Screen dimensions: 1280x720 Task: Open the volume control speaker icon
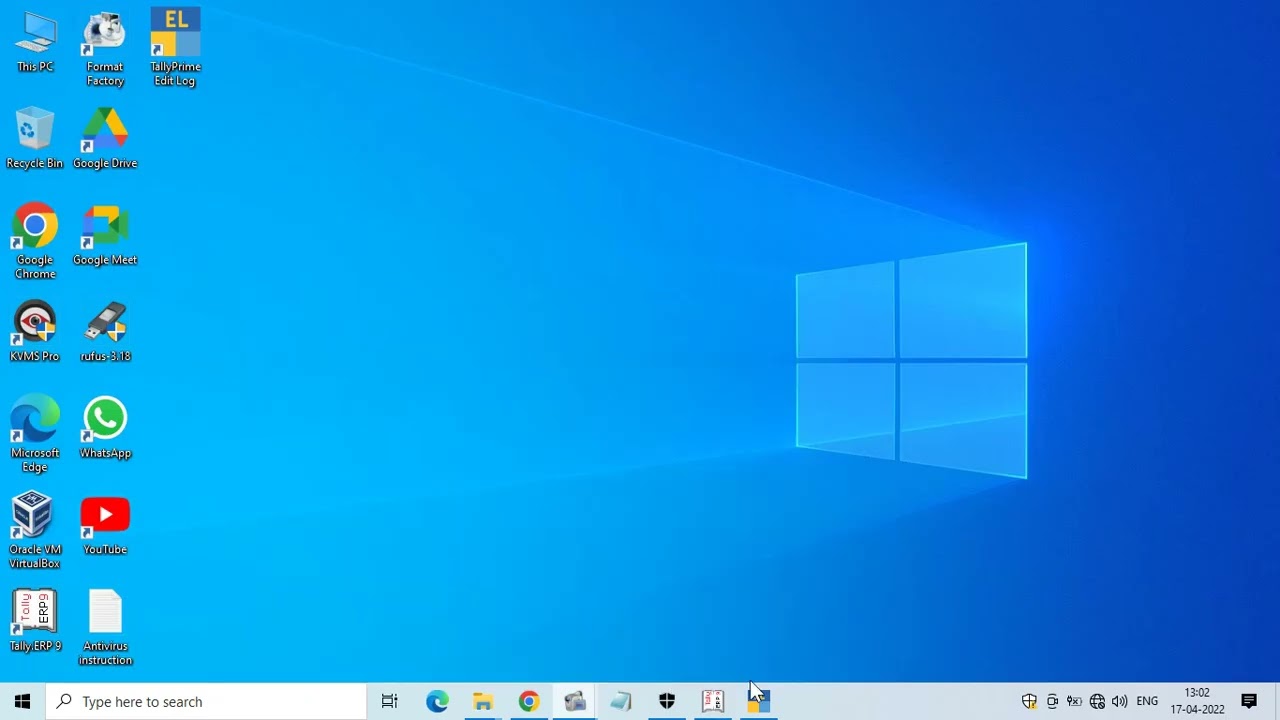(1120, 701)
